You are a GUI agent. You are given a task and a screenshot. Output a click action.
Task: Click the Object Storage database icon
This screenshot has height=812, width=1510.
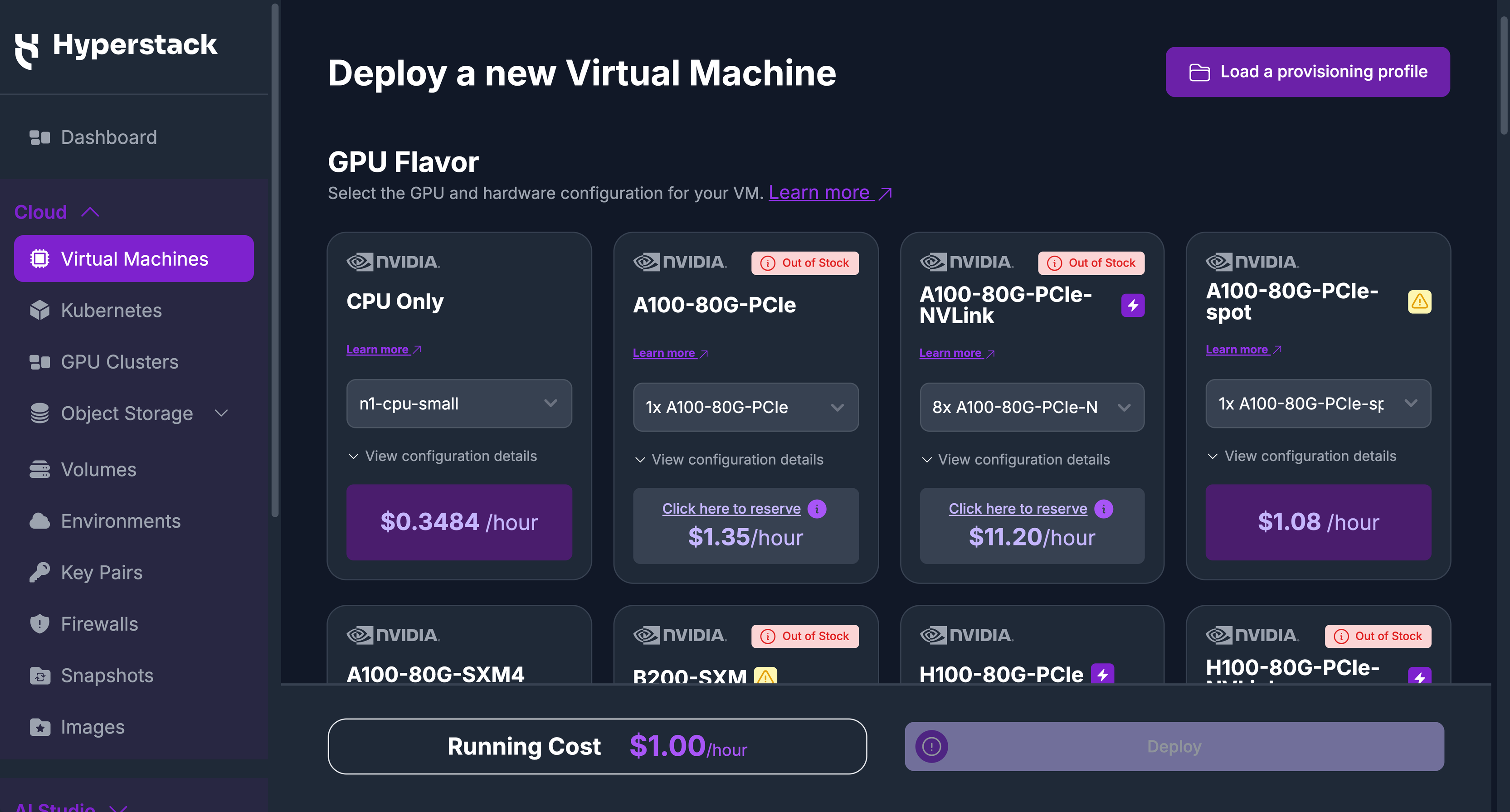(40, 413)
